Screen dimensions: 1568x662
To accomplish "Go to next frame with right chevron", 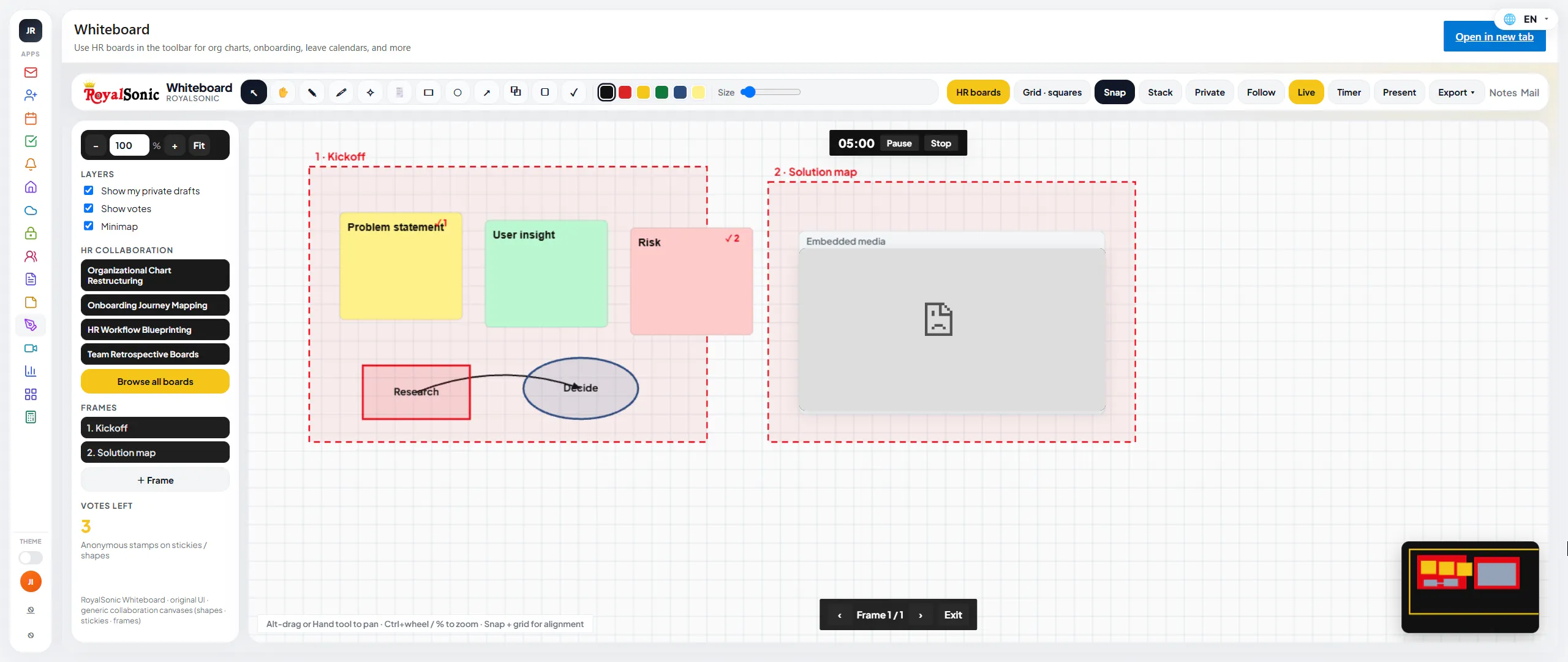I will coord(920,615).
